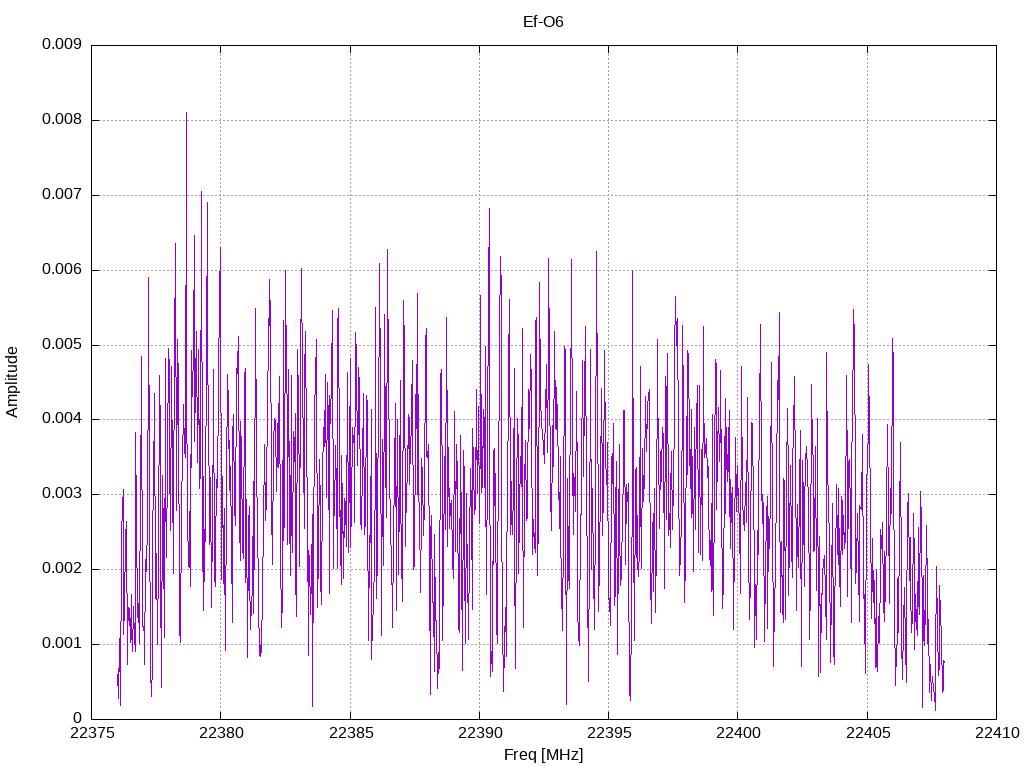Click the 22405 x-axis tick label

[x=868, y=733]
